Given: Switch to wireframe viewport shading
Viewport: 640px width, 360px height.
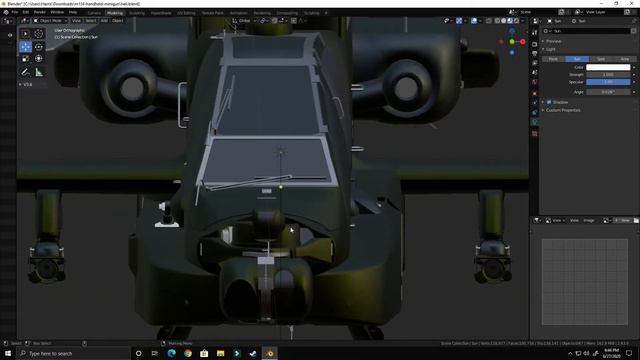Looking at the screenshot, I should [497, 20].
